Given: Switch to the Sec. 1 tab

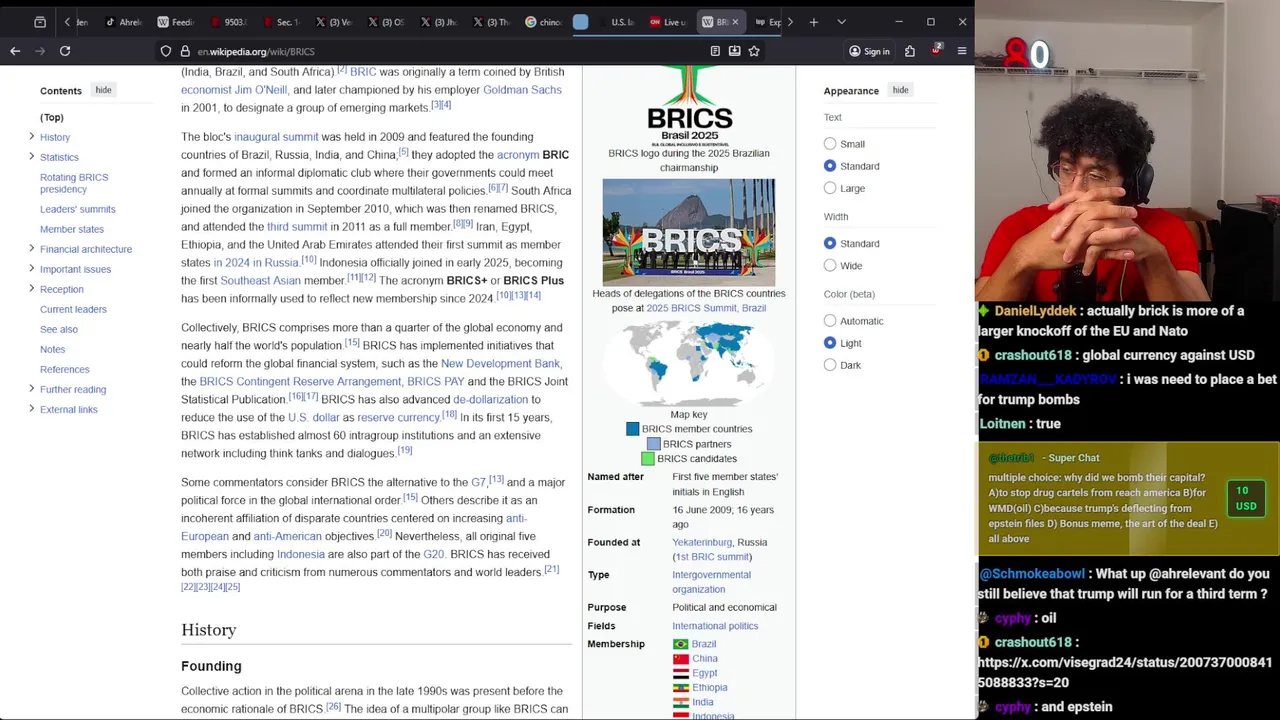Looking at the screenshot, I should click(x=282, y=22).
